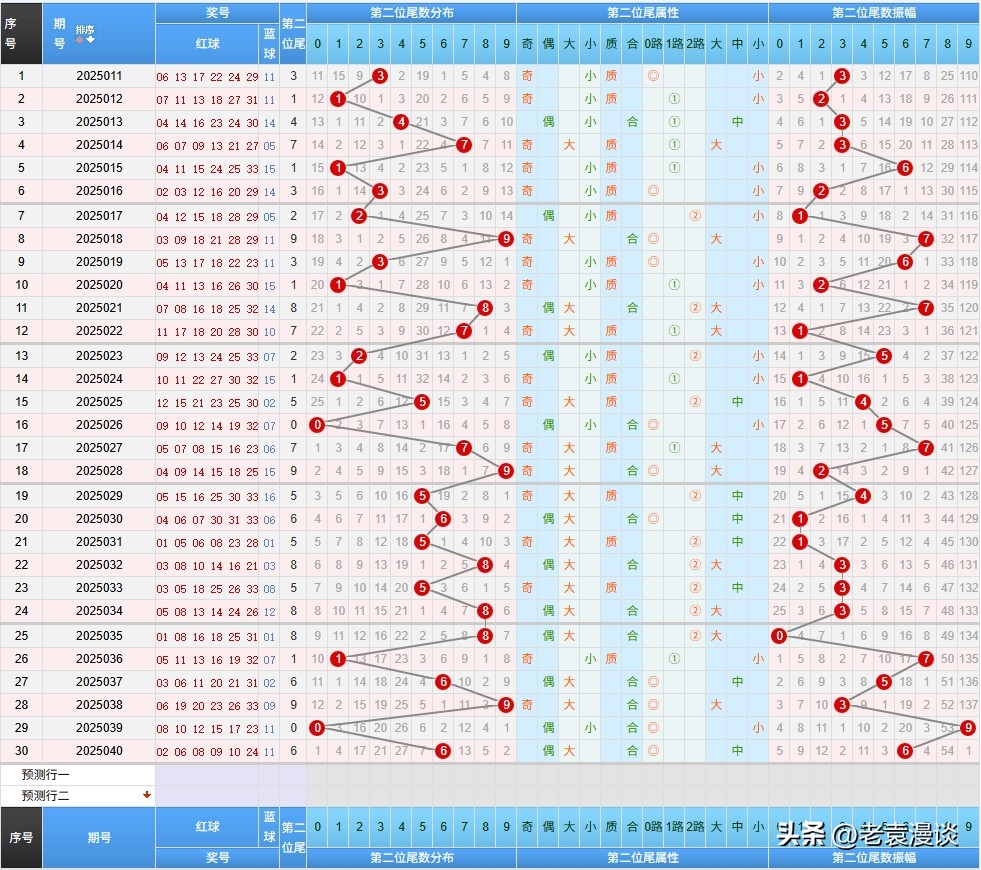Click the 第二位尾数分布 top header tab
This screenshot has height=870, width=981.
point(411,13)
